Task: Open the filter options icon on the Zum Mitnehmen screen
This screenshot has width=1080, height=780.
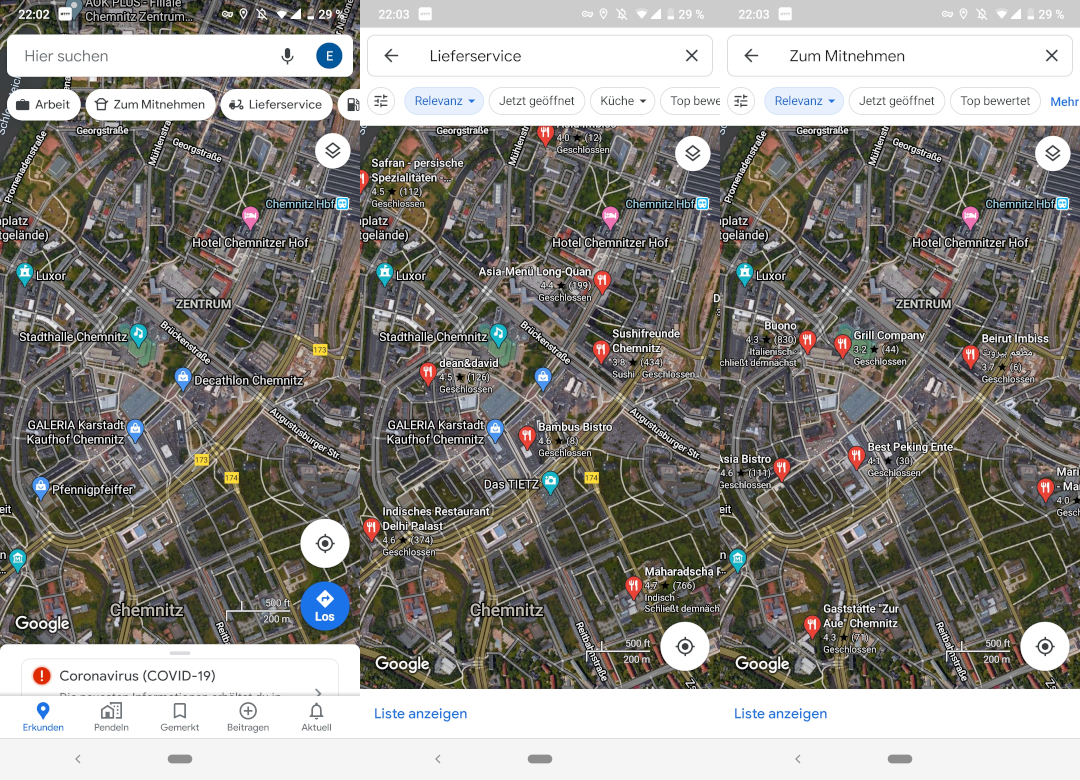Action: pos(741,101)
